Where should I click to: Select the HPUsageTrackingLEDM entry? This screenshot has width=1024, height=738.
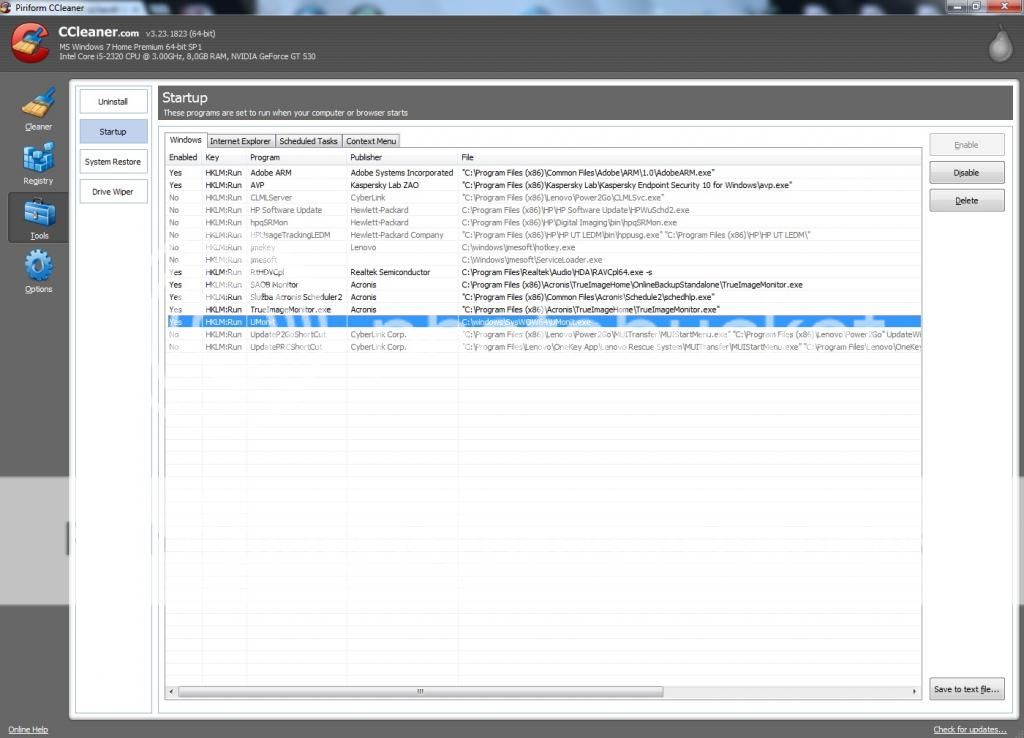point(543,235)
